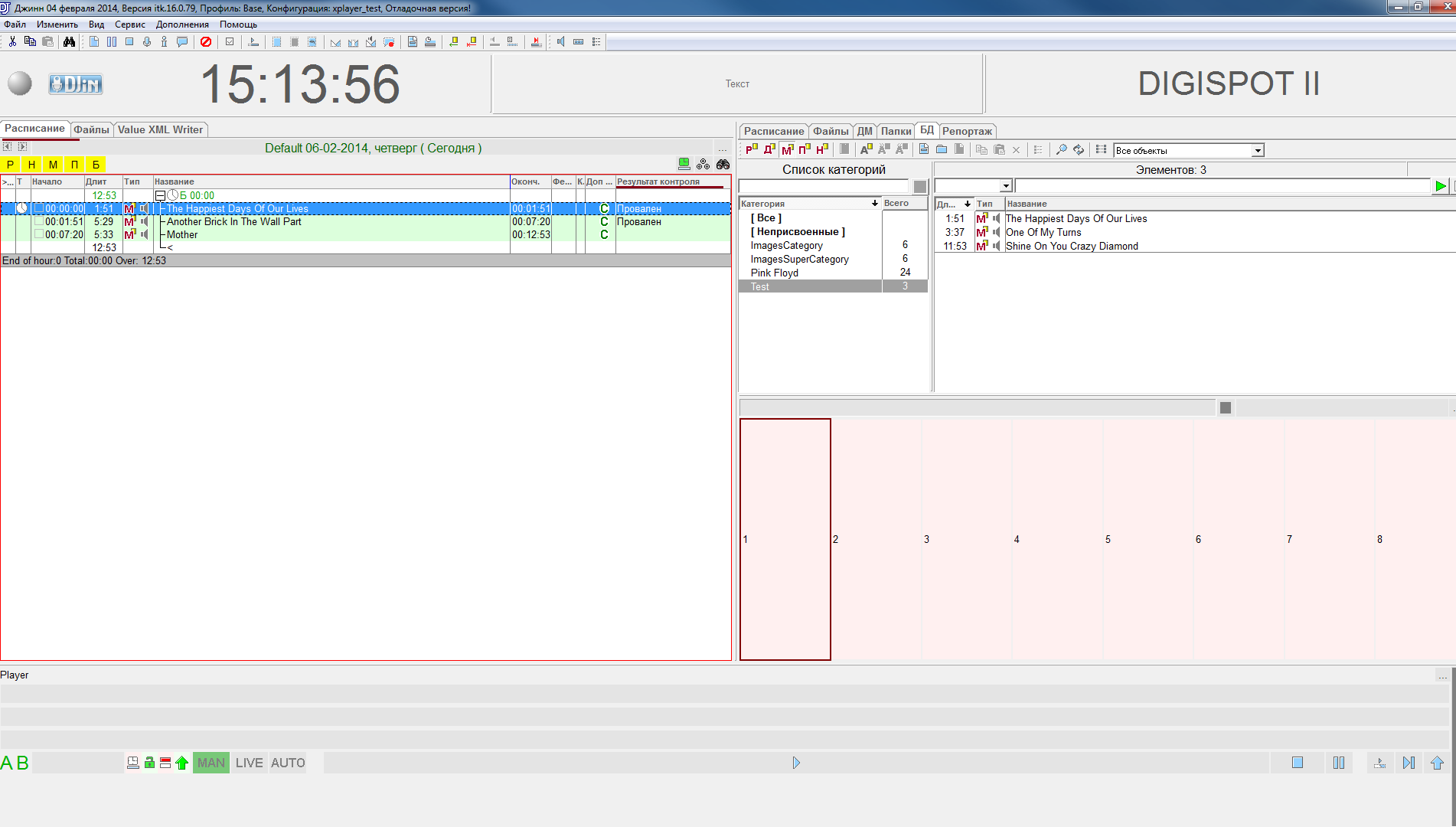Click the player skip-to-next button
This screenshot has width=1456, height=827.
(1409, 763)
